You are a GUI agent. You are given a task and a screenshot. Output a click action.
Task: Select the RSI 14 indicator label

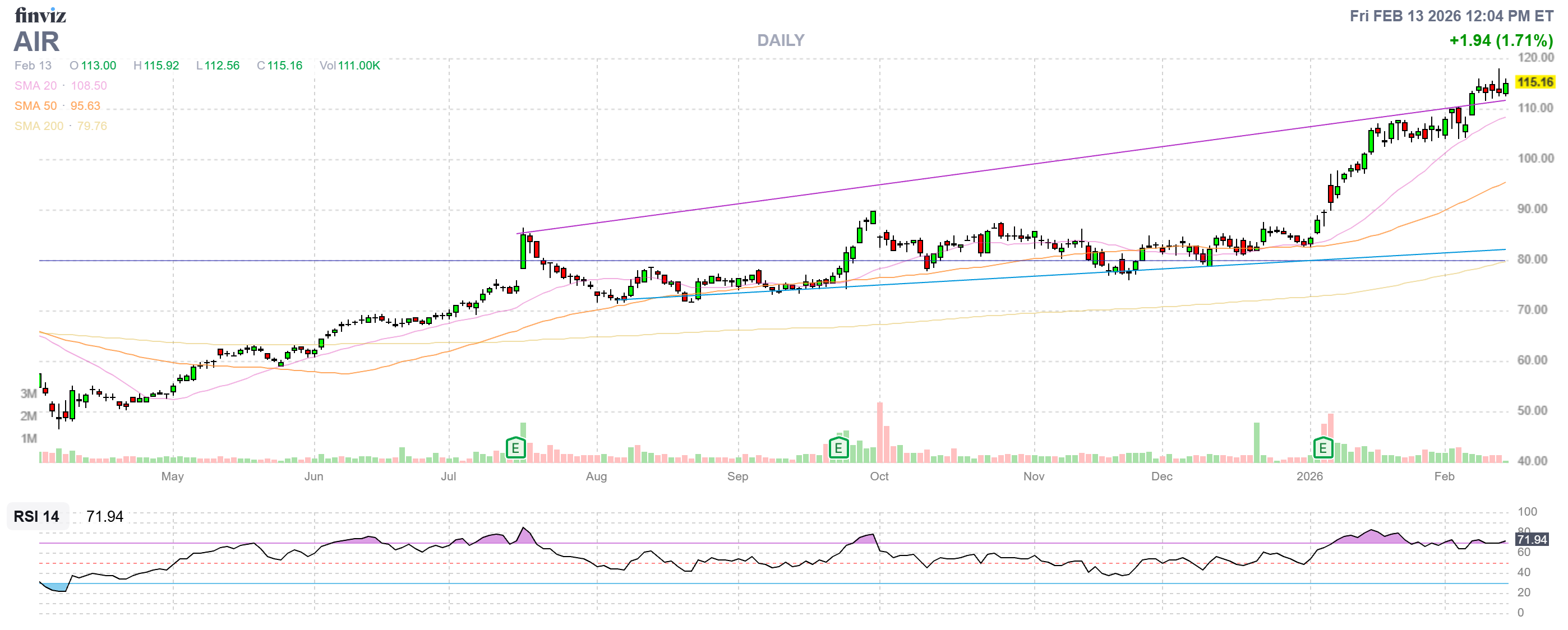(x=36, y=516)
